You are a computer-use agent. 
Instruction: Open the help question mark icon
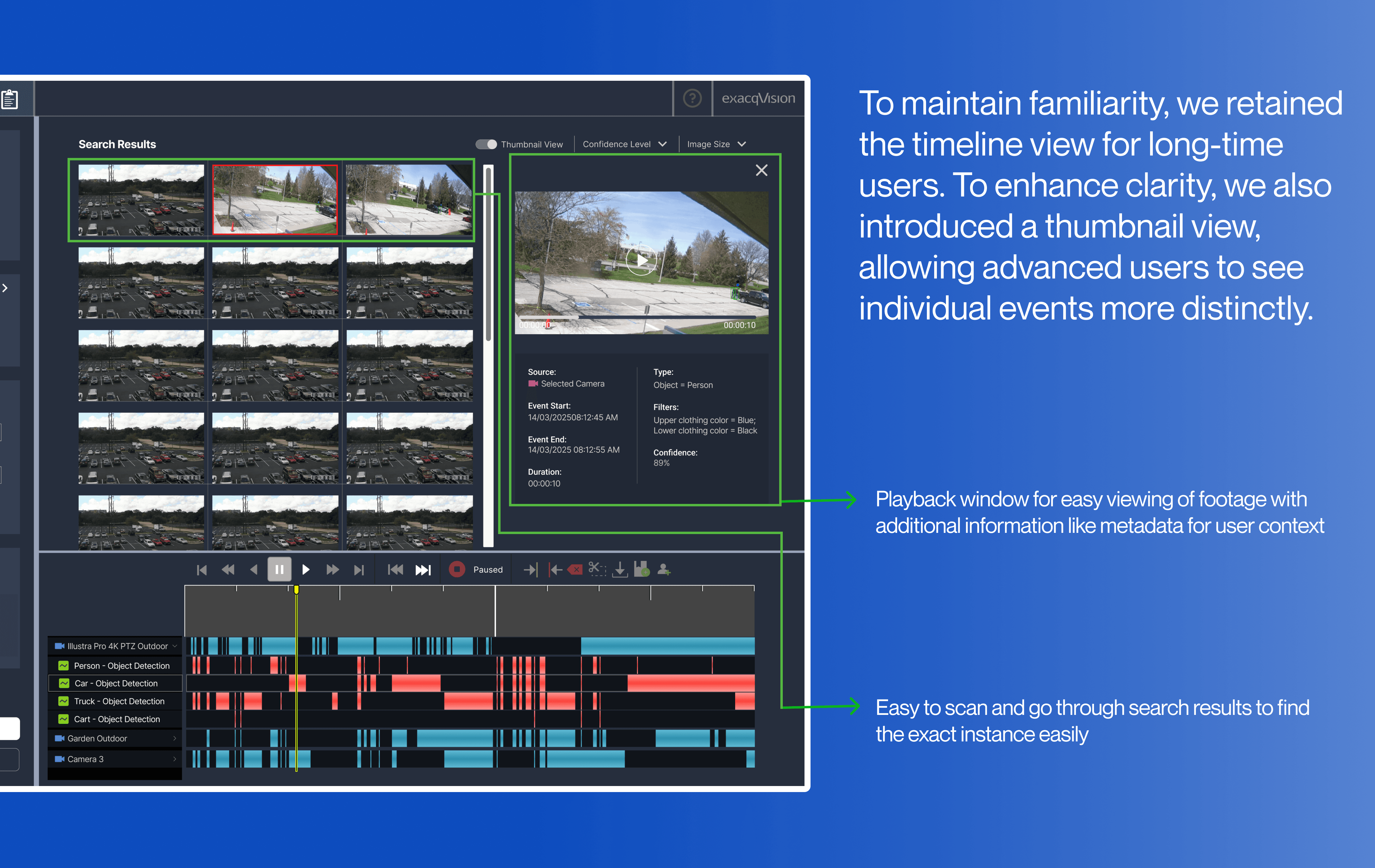pyautogui.click(x=692, y=98)
